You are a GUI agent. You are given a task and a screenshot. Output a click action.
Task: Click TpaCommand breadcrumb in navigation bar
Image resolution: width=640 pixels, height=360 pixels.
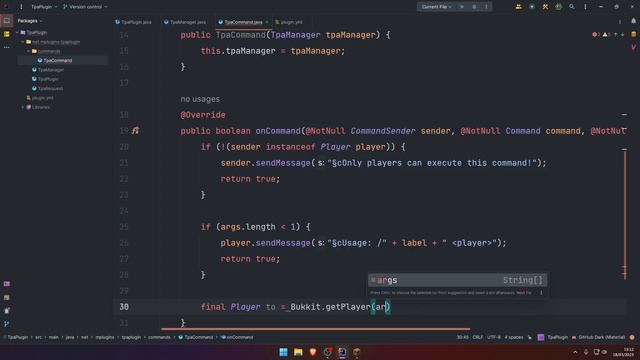196,337
